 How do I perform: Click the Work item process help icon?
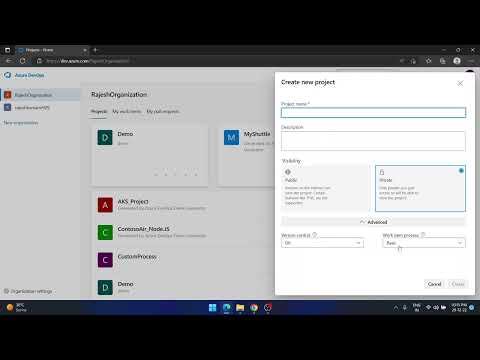pyautogui.click(x=423, y=235)
